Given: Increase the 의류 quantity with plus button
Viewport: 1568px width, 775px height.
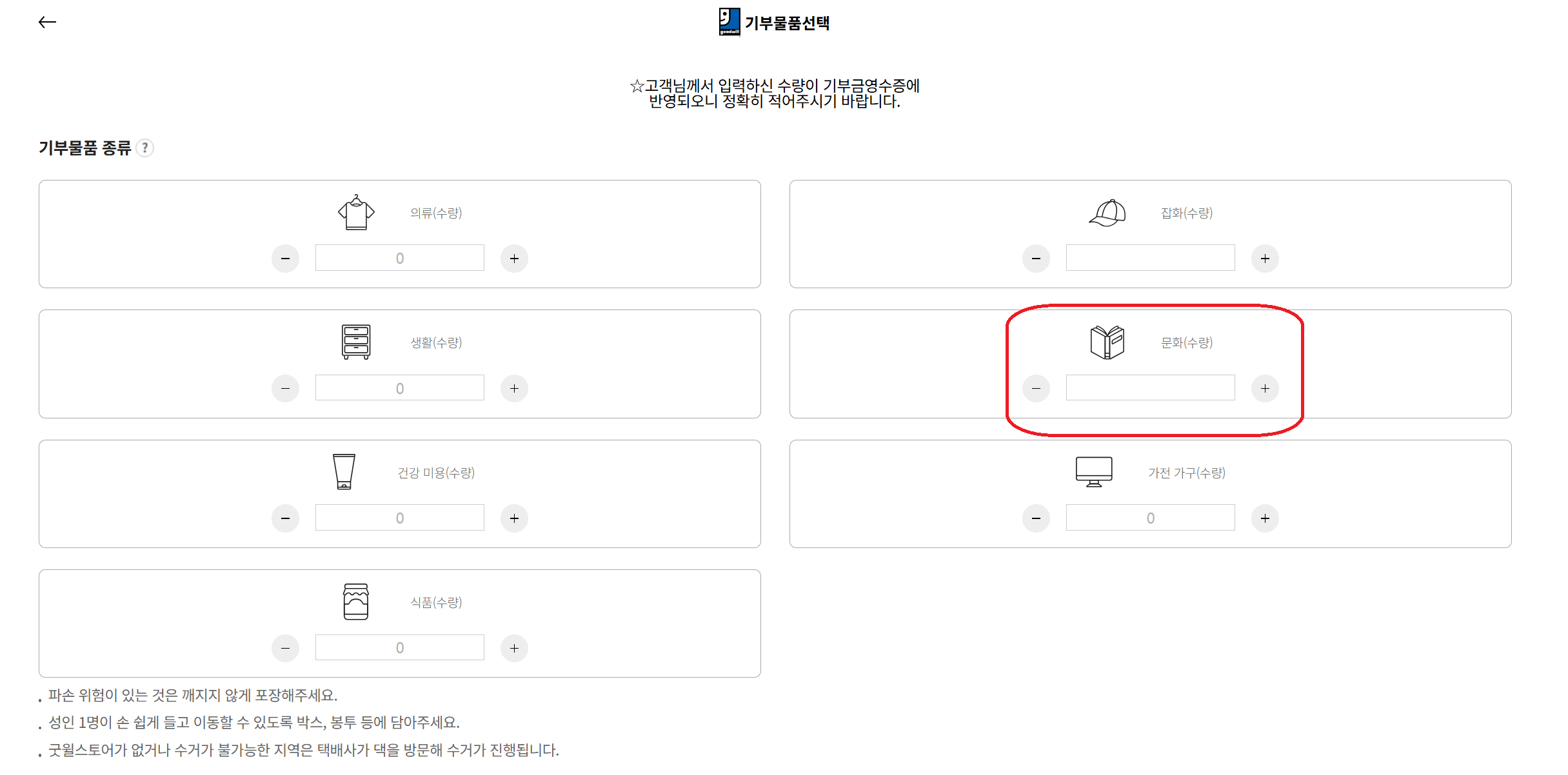Looking at the screenshot, I should 514,258.
